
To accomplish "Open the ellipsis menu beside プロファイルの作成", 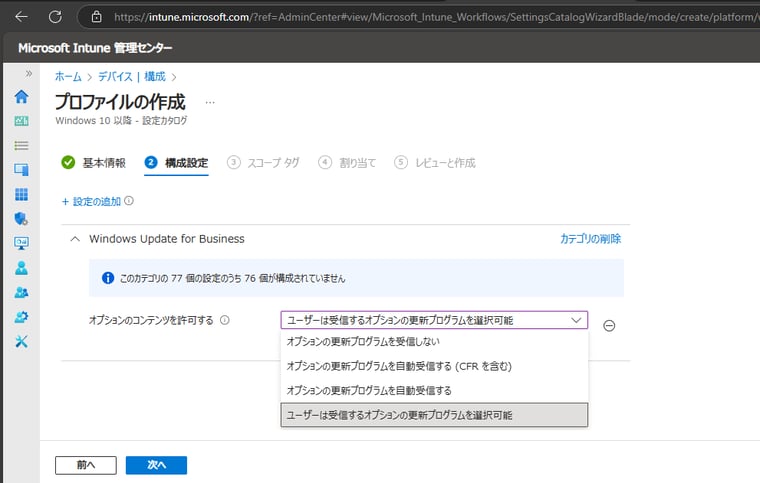I will click(210, 102).
